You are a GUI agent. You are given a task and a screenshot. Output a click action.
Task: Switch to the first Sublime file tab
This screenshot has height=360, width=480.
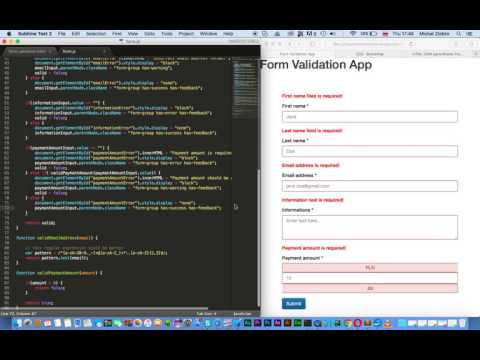click(30, 51)
